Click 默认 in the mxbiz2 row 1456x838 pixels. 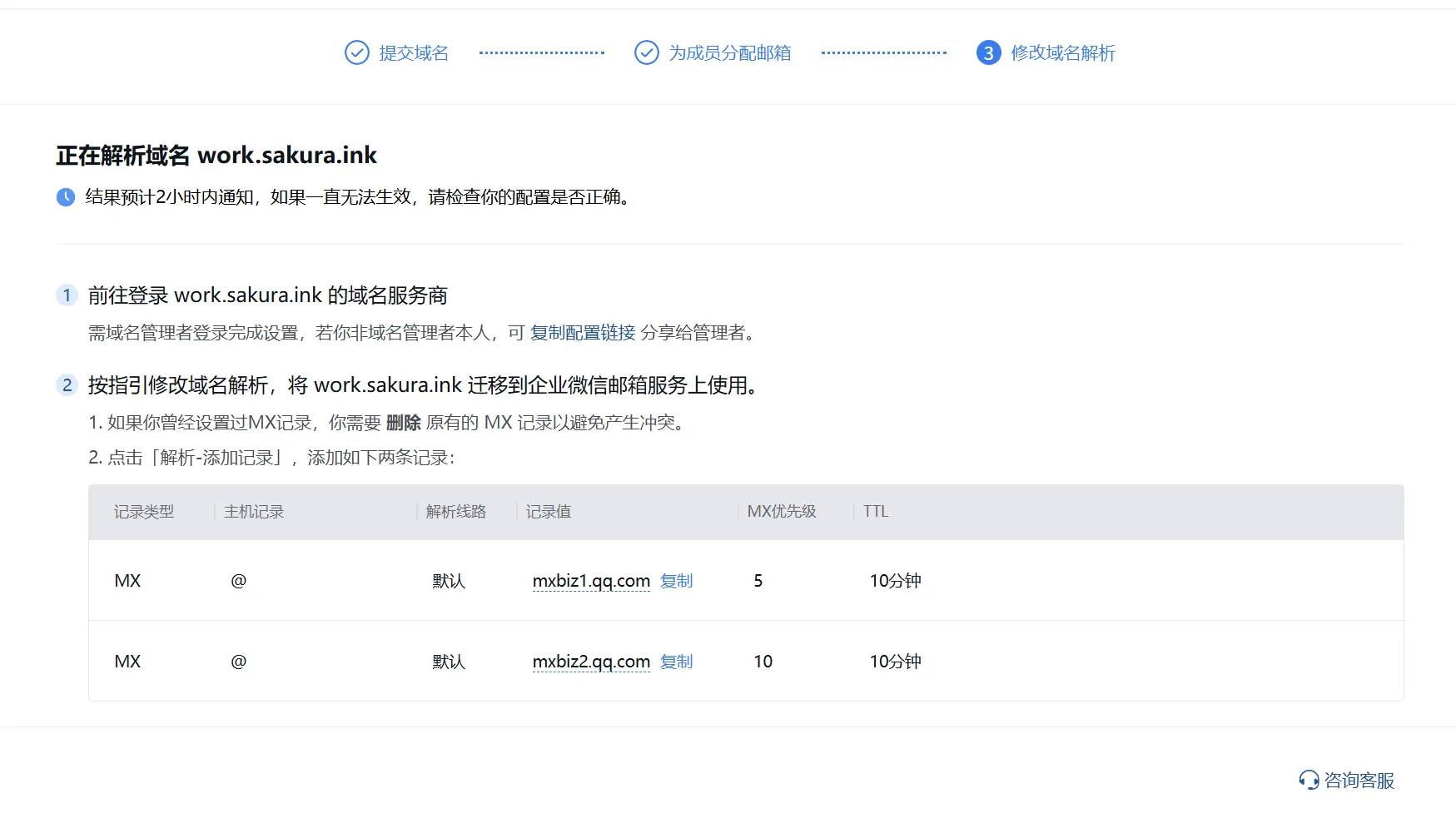[x=449, y=662]
